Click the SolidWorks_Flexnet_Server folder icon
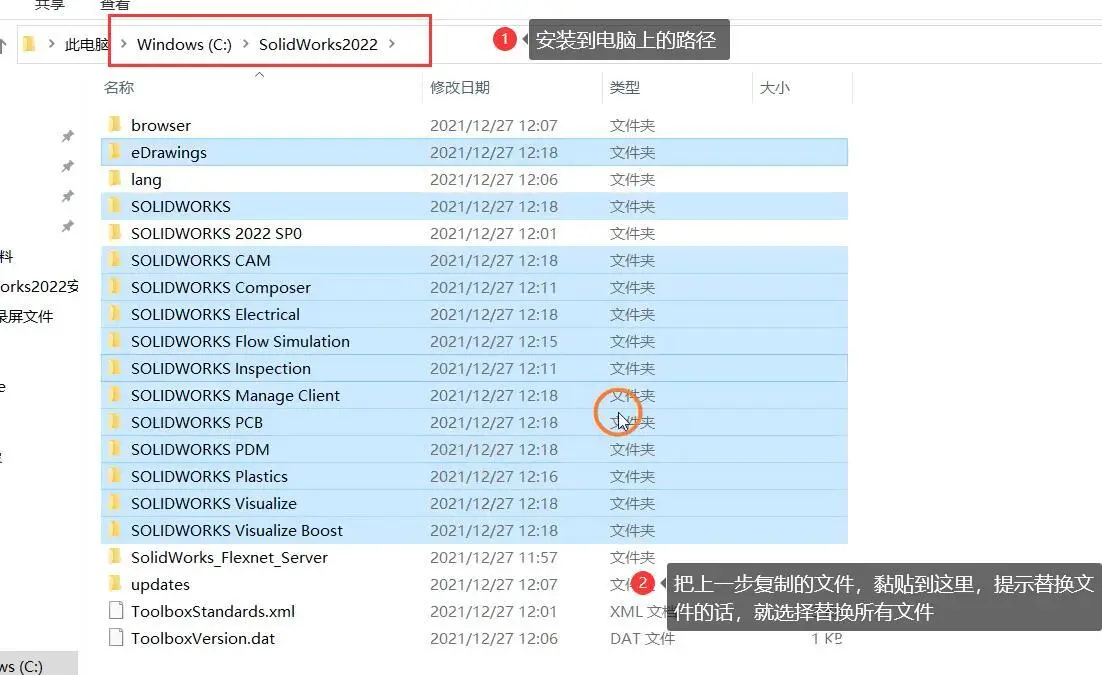The width and height of the screenshot is (1102, 675). (x=115, y=557)
